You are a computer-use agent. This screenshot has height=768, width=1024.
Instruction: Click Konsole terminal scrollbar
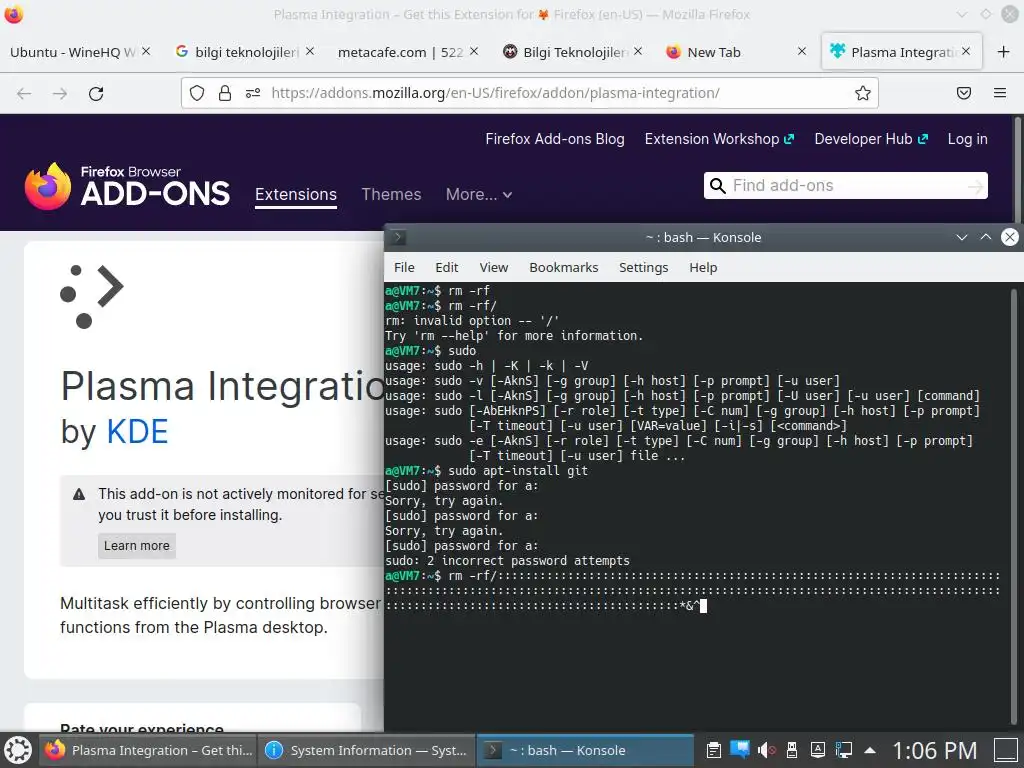(x=1014, y=506)
